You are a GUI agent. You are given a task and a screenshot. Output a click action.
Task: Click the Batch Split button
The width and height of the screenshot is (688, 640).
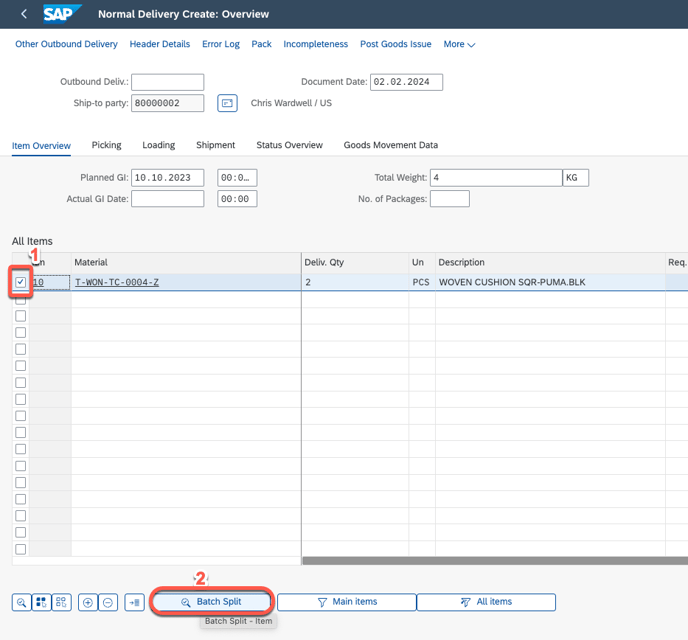click(211, 602)
